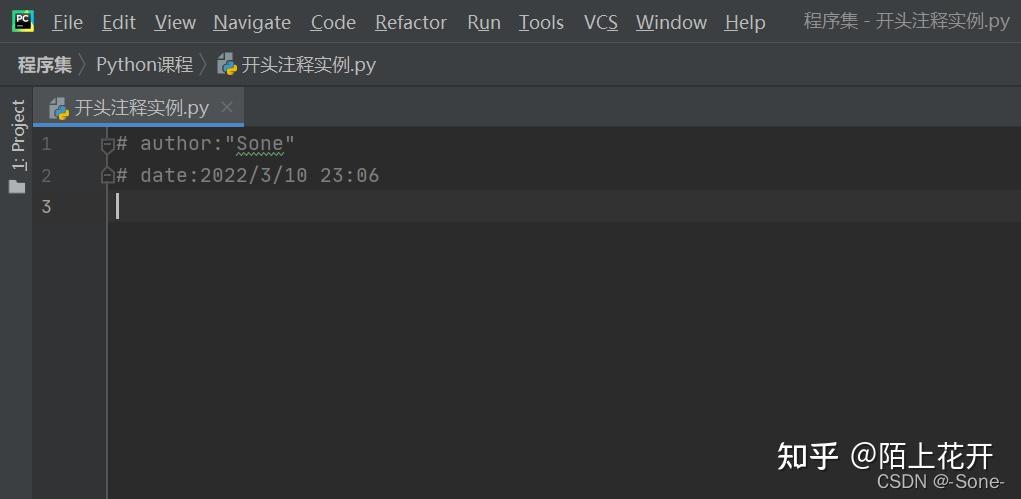Collapse comment block at line 1
Image resolution: width=1021 pixels, height=499 pixels.
(108, 145)
